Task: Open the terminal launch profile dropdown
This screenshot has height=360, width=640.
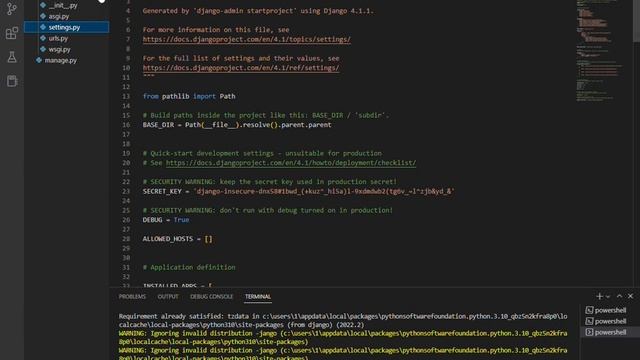Action: [x=608, y=297]
